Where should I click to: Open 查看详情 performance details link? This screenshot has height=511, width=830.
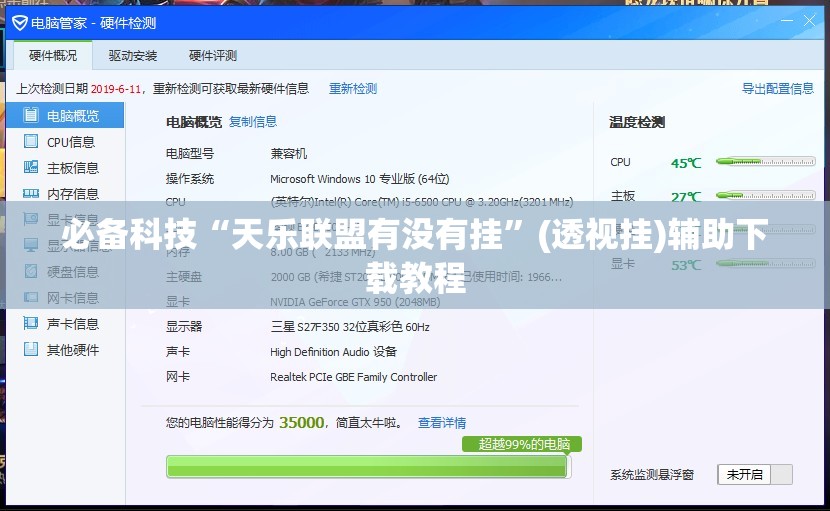(x=441, y=423)
